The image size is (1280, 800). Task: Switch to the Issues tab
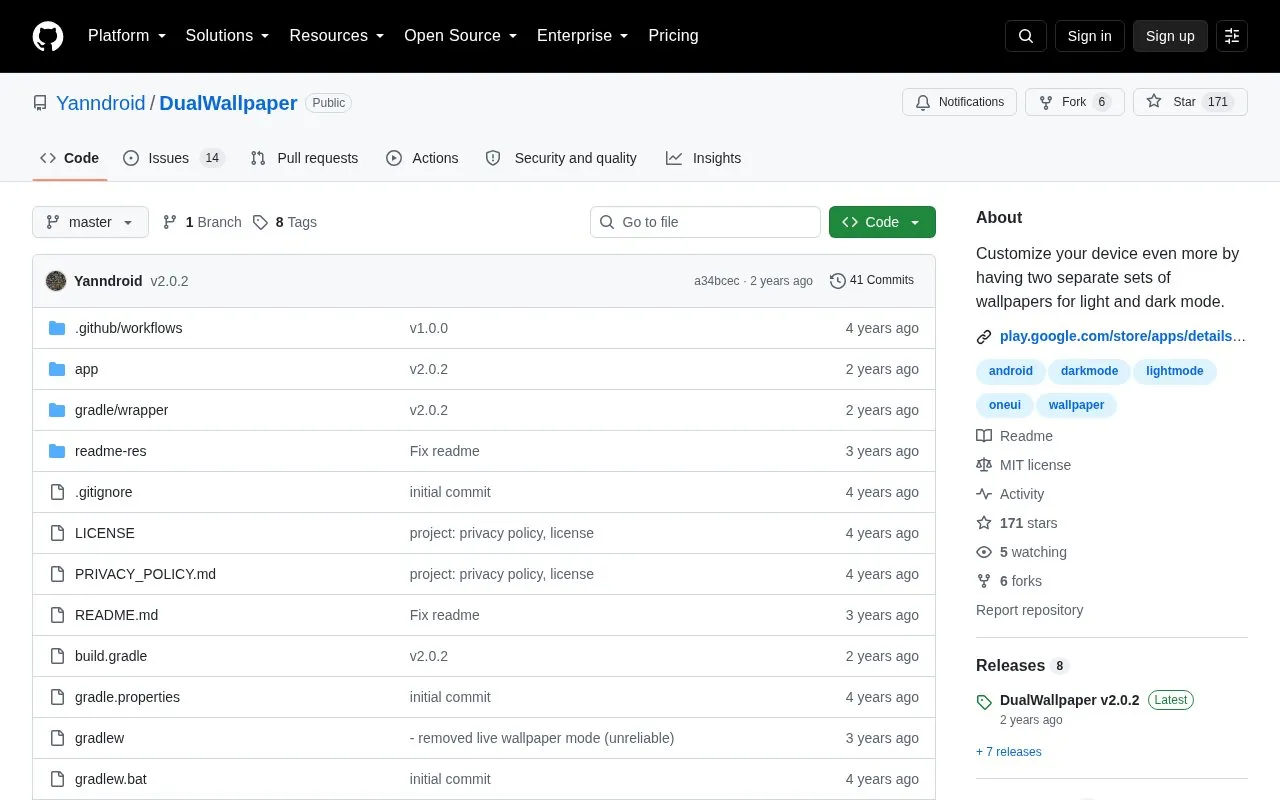[x=174, y=158]
